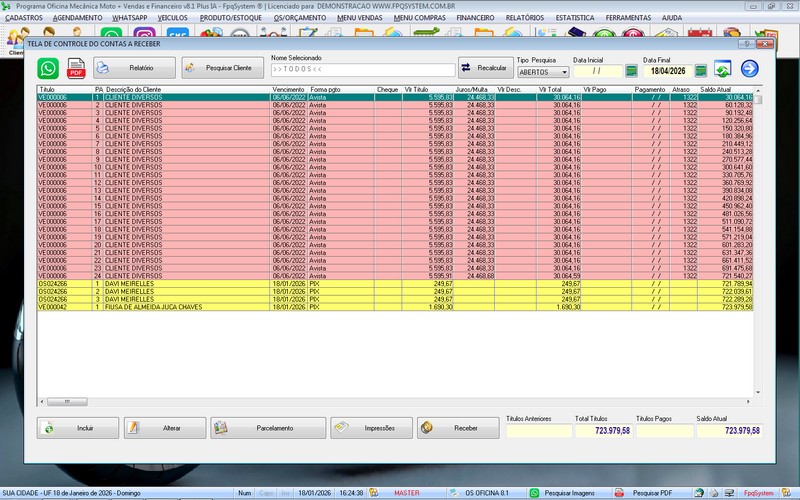
Task: Click the red PDF export icon
Action: [76, 68]
